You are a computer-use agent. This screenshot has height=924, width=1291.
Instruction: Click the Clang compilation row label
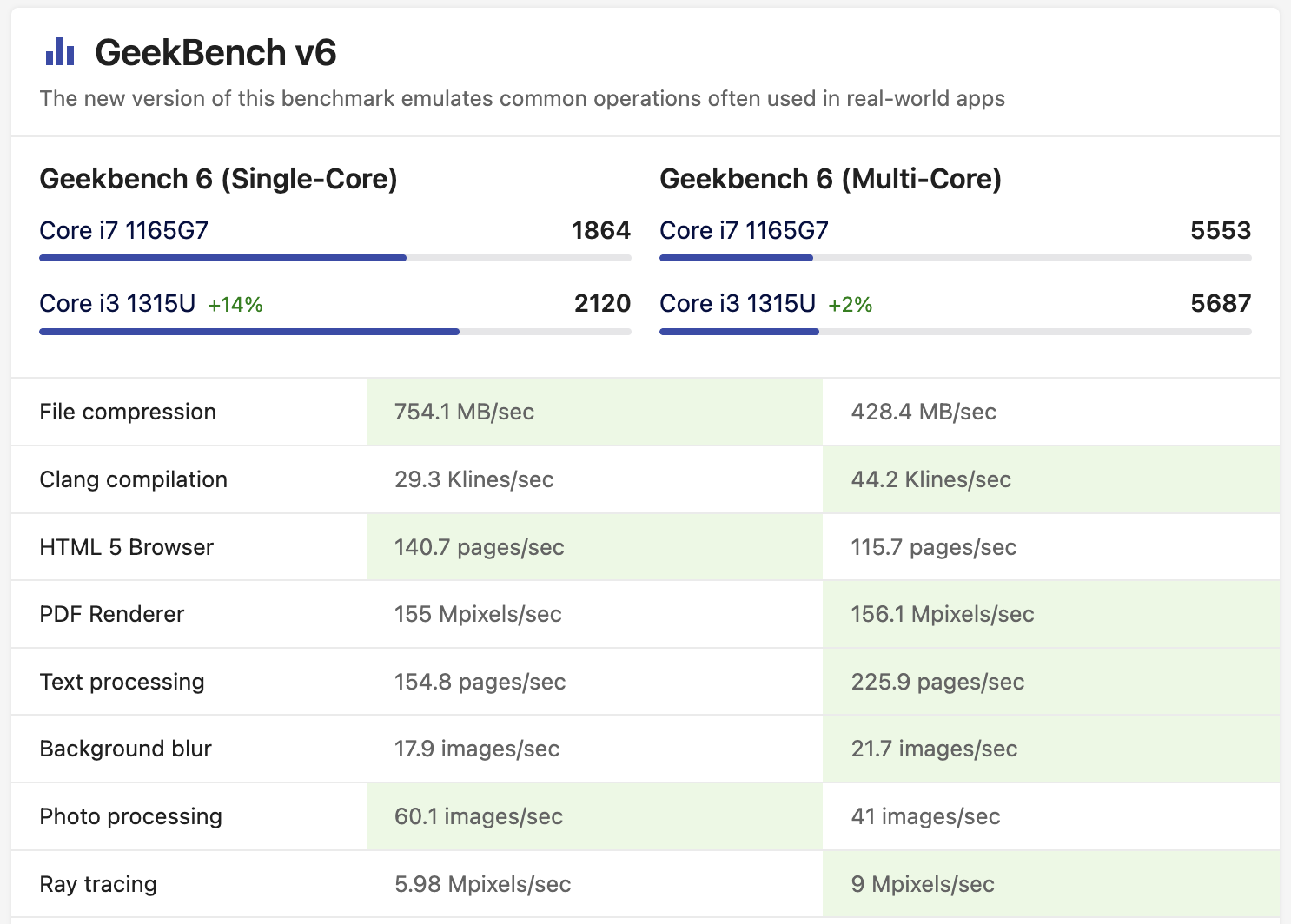coord(134,479)
